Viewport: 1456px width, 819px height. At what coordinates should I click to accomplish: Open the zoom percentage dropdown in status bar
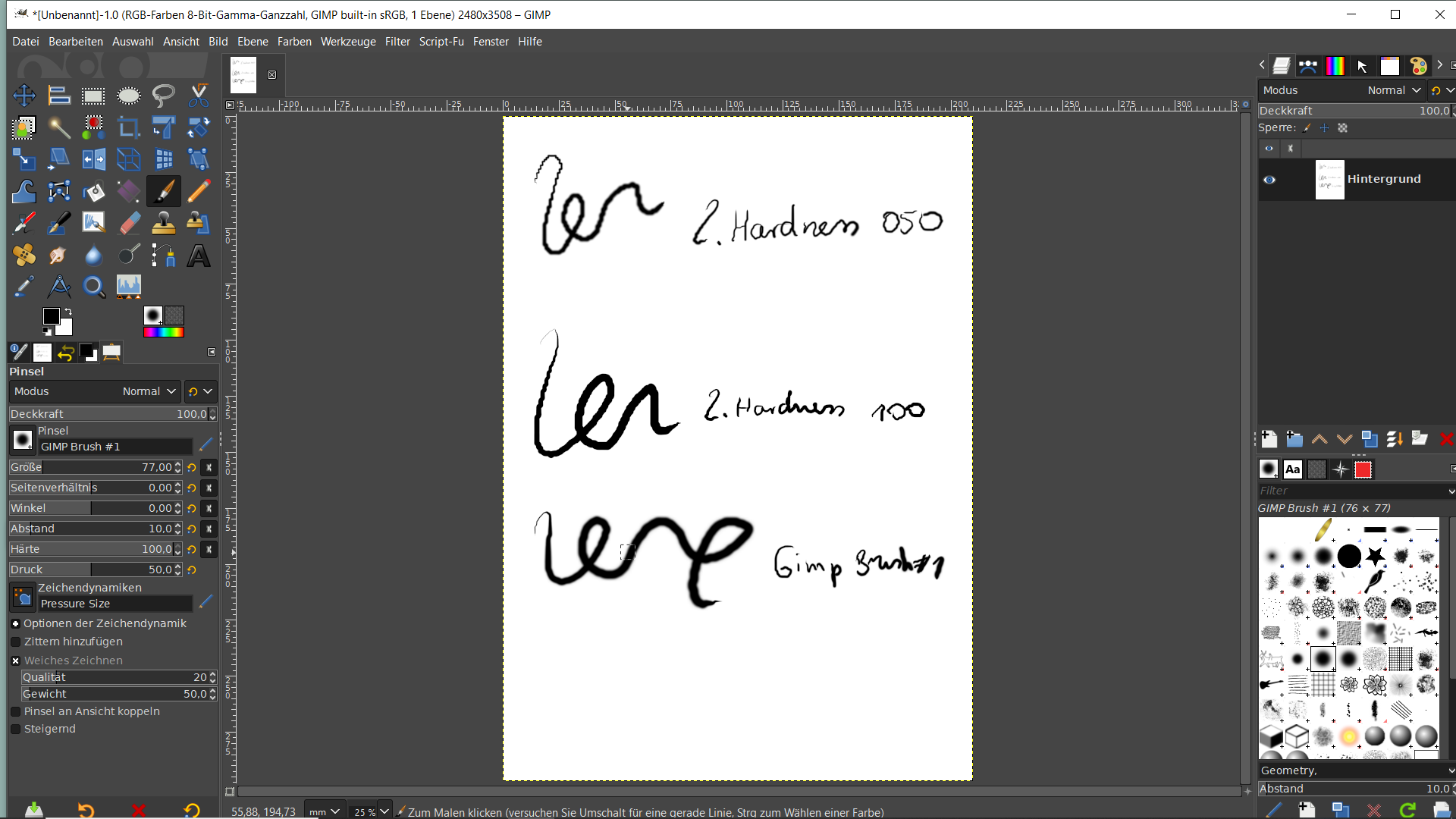384,811
